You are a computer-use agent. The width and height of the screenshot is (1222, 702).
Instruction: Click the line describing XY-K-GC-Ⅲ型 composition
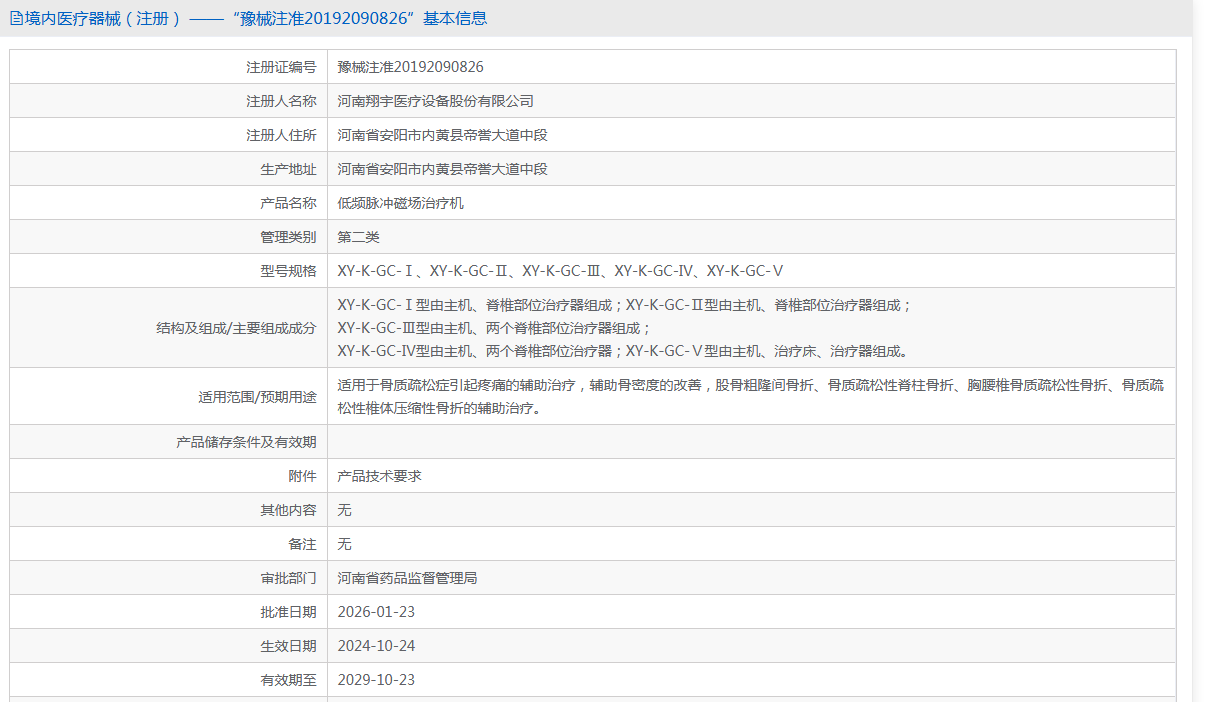pyautogui.click(x=494, y=328)
